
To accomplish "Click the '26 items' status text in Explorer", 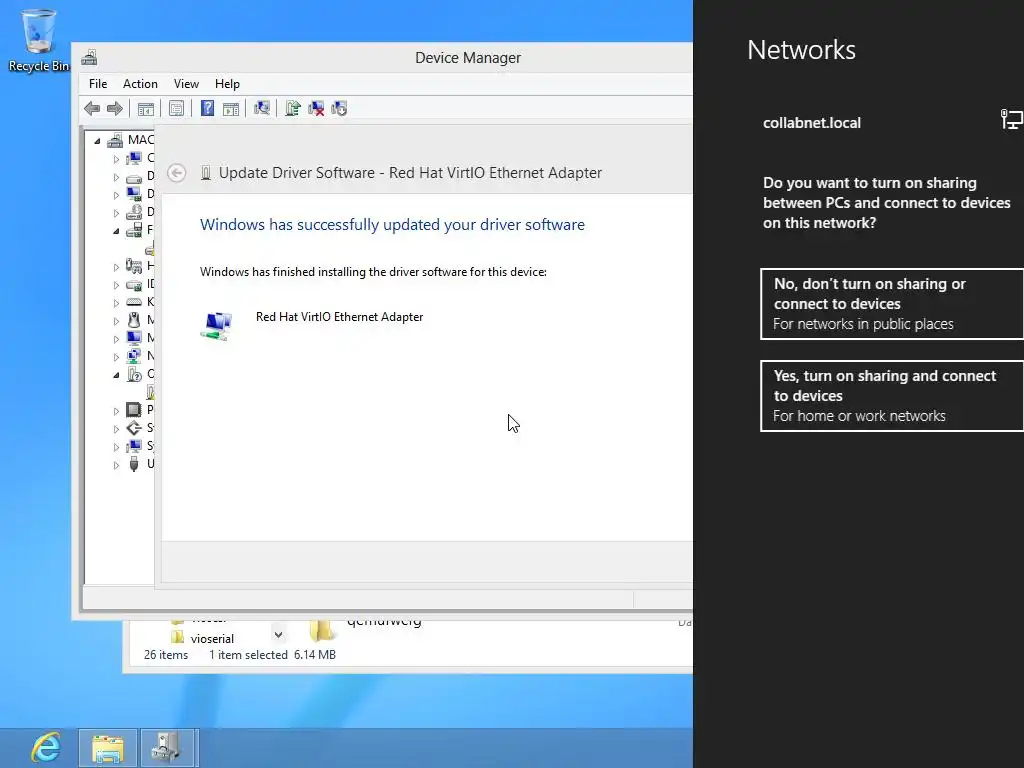I will (x=166, y=654).
